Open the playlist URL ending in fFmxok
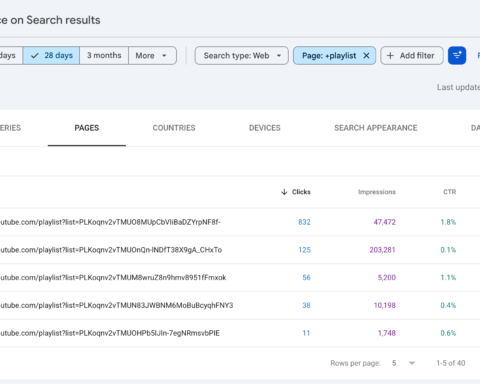480x384 pixels. (113, 278)
